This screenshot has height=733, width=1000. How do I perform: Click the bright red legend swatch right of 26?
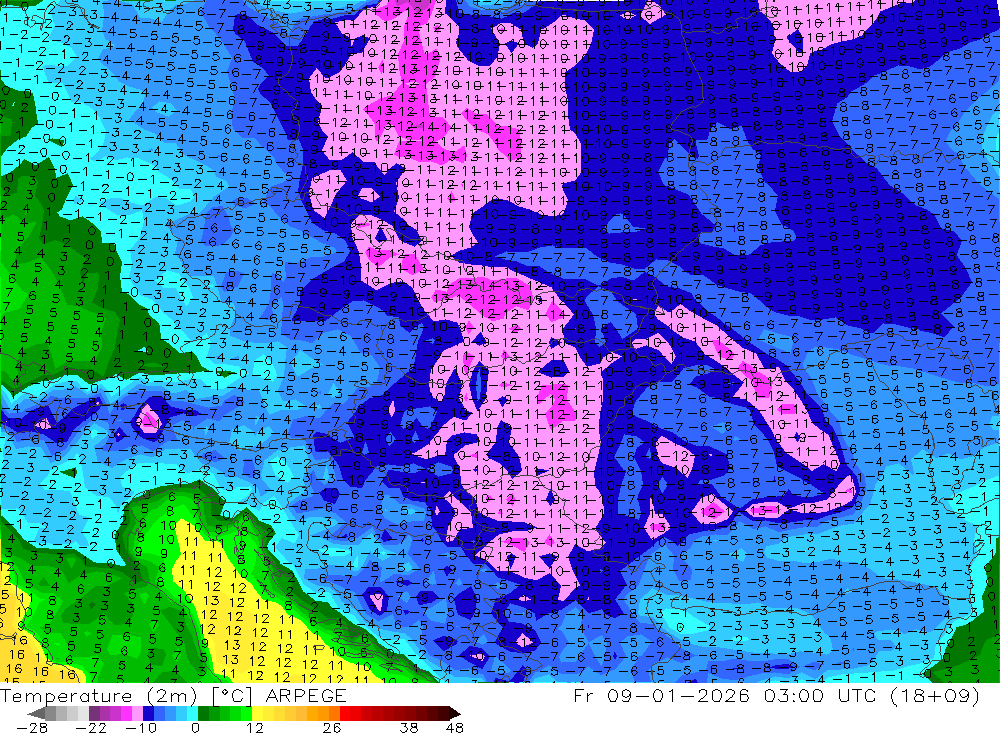click(345, 713)
